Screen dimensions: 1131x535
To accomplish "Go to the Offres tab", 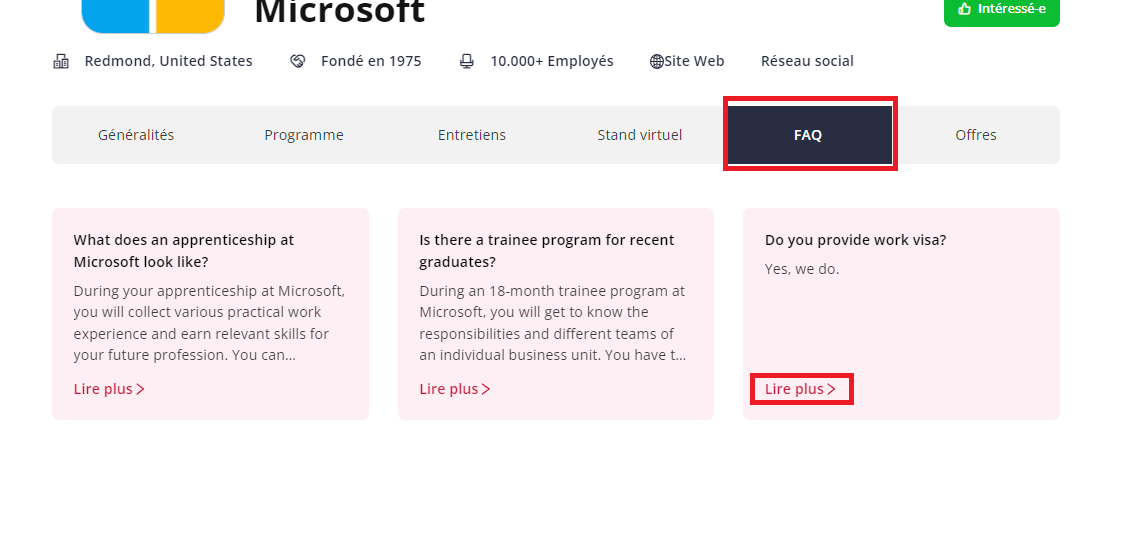I will pos(976,135).
